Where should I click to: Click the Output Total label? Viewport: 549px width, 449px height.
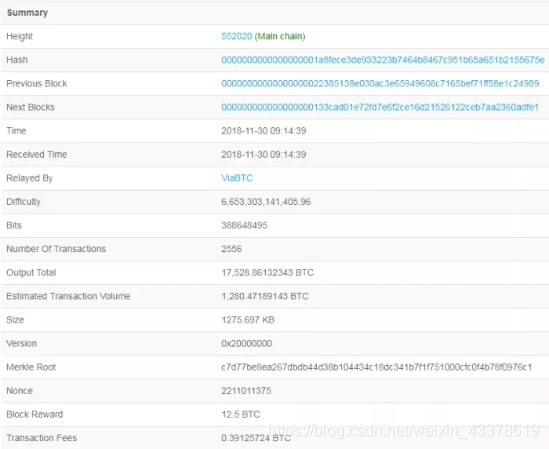tap(31, 272)
